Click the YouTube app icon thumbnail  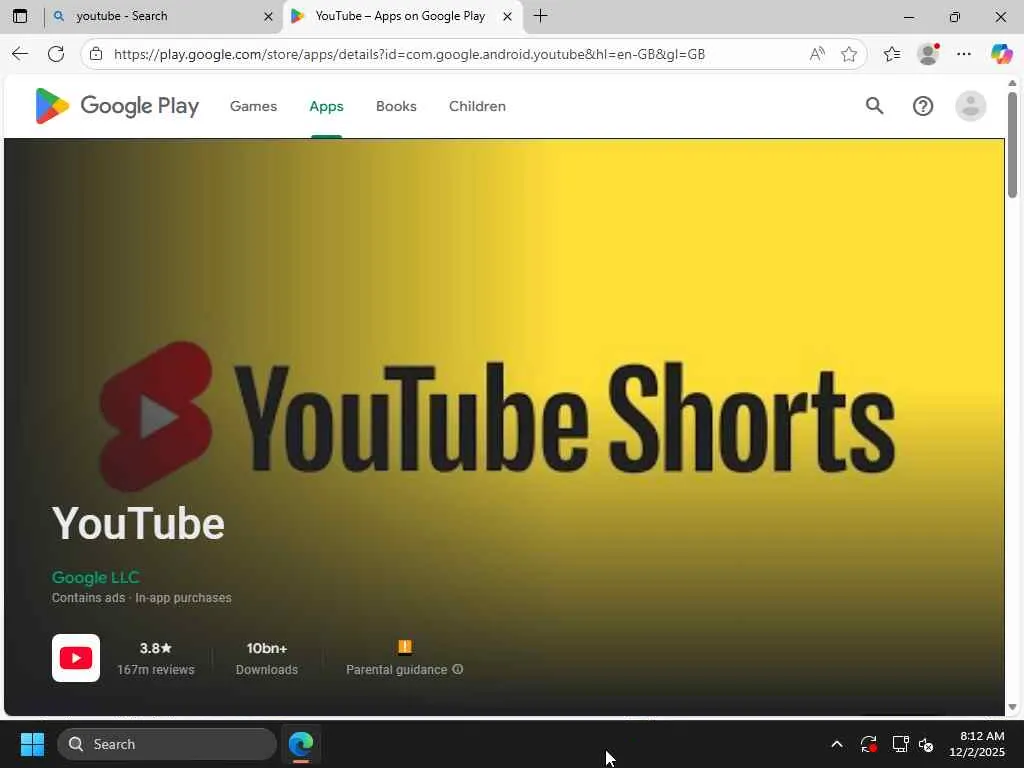(x=76, y=658)
